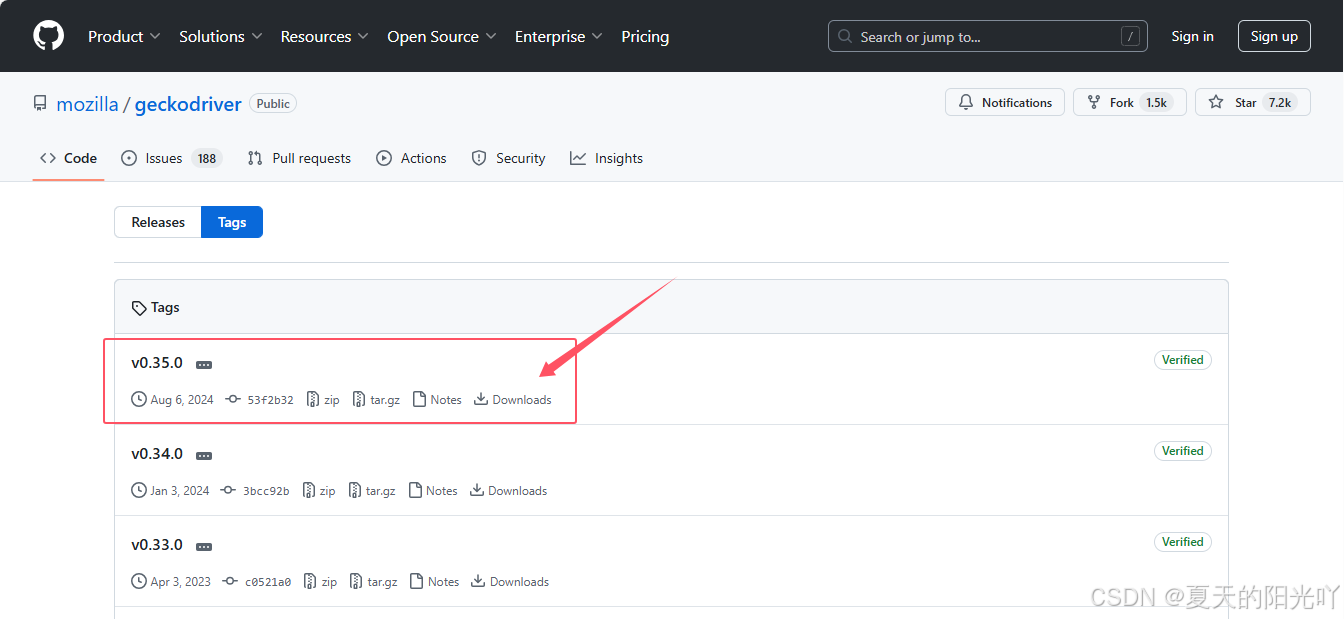Viewport: 1344px width, 619px height.
Task: Open the Security tab
Action: pyautogui.click(x=508, y=158)
